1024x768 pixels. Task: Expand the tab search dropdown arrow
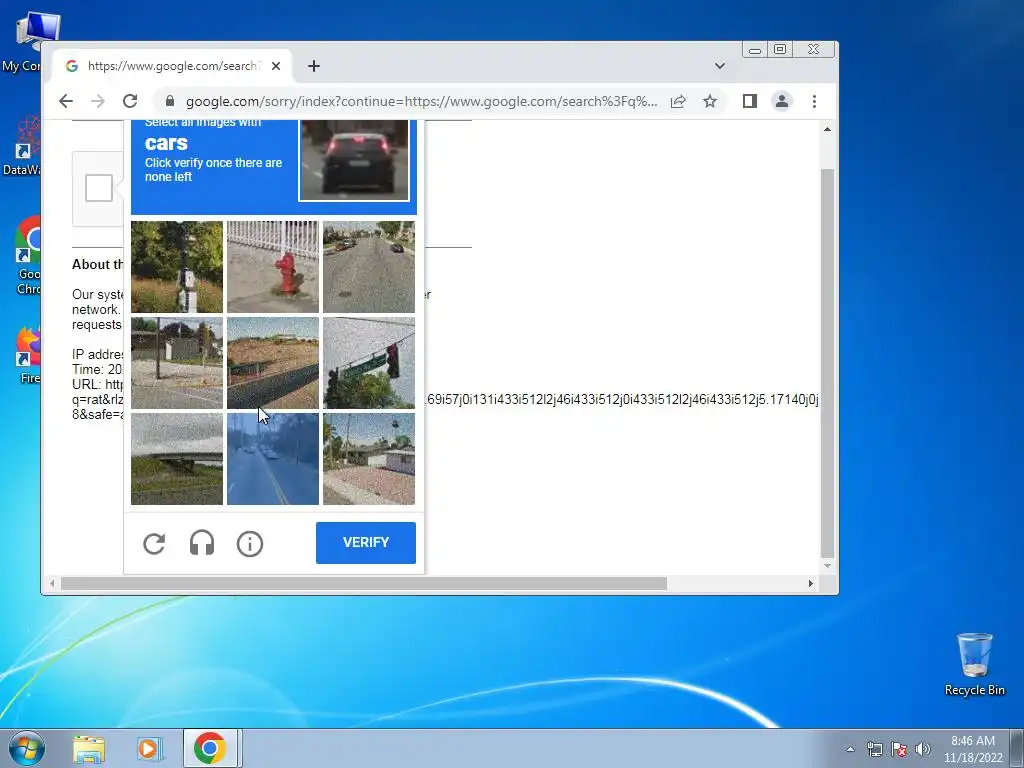click(x=720, y=66)
